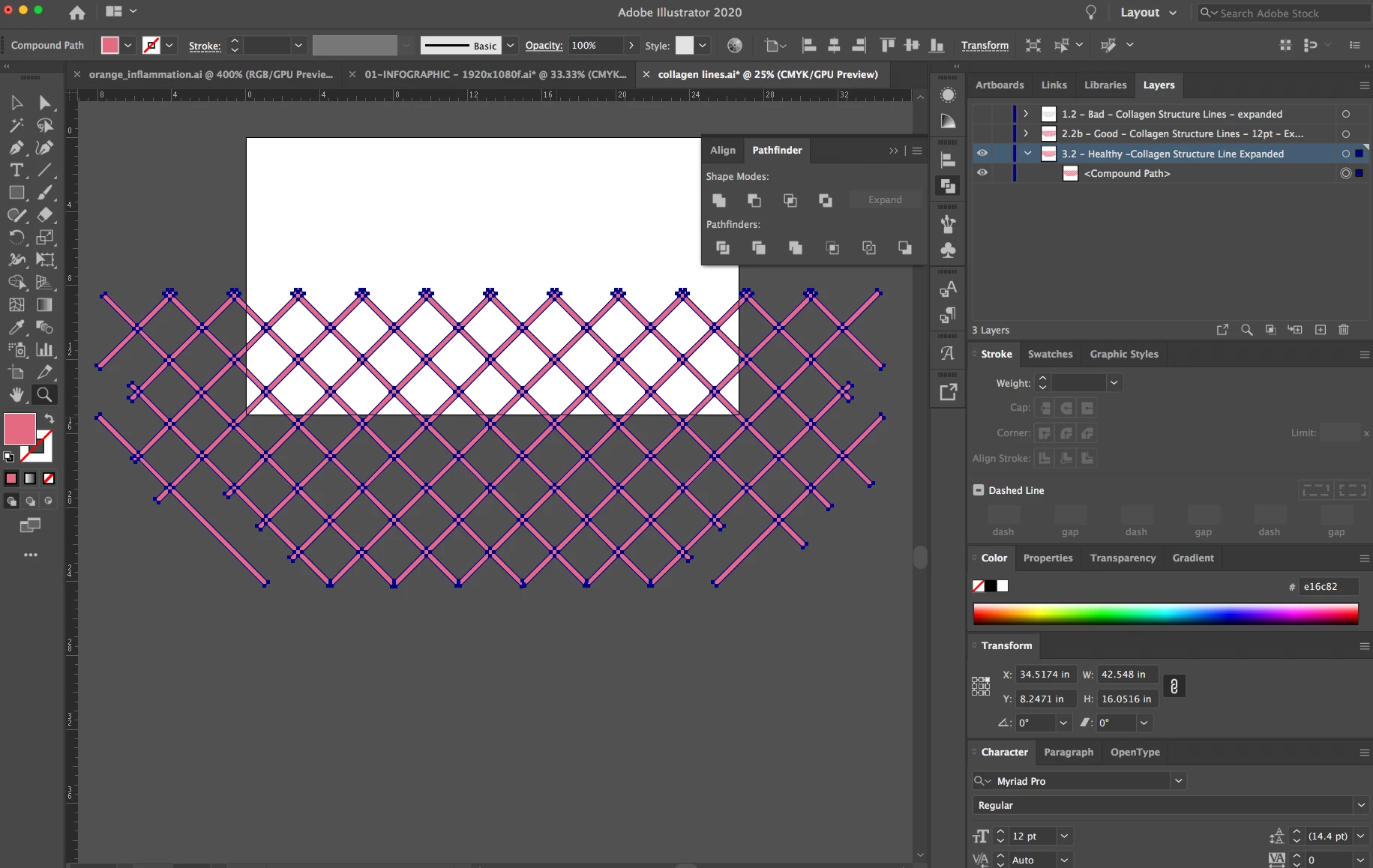Select the Rotate tool
The image size is (1373, 868).
click(x=16, y=238)
